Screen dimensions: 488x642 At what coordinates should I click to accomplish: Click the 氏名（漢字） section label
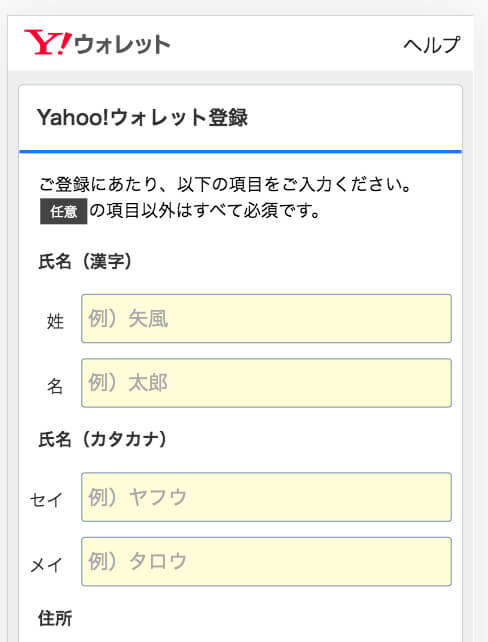tap(85, 261)
